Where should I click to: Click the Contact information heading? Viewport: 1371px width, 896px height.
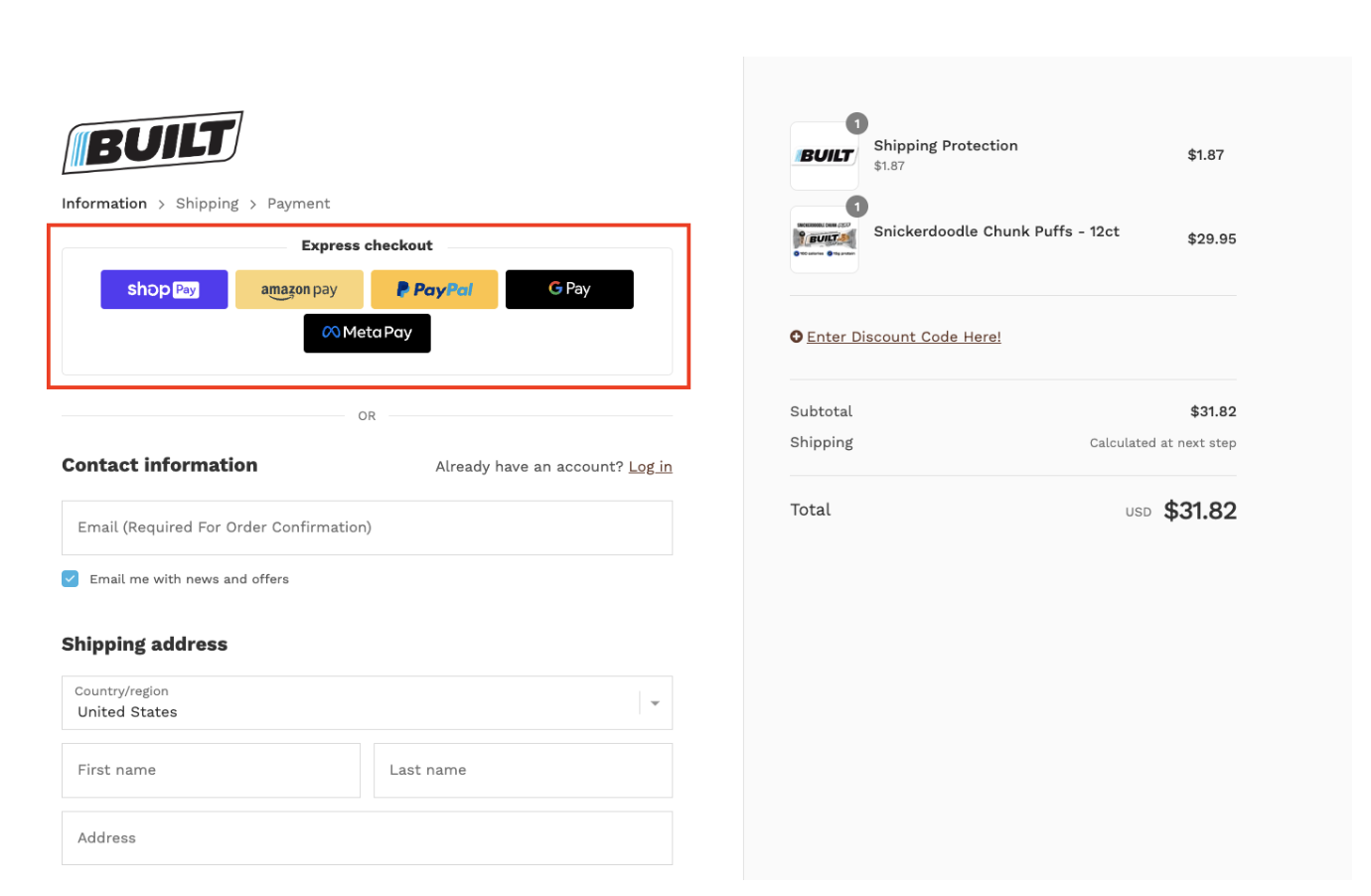[x=160, y=465]
